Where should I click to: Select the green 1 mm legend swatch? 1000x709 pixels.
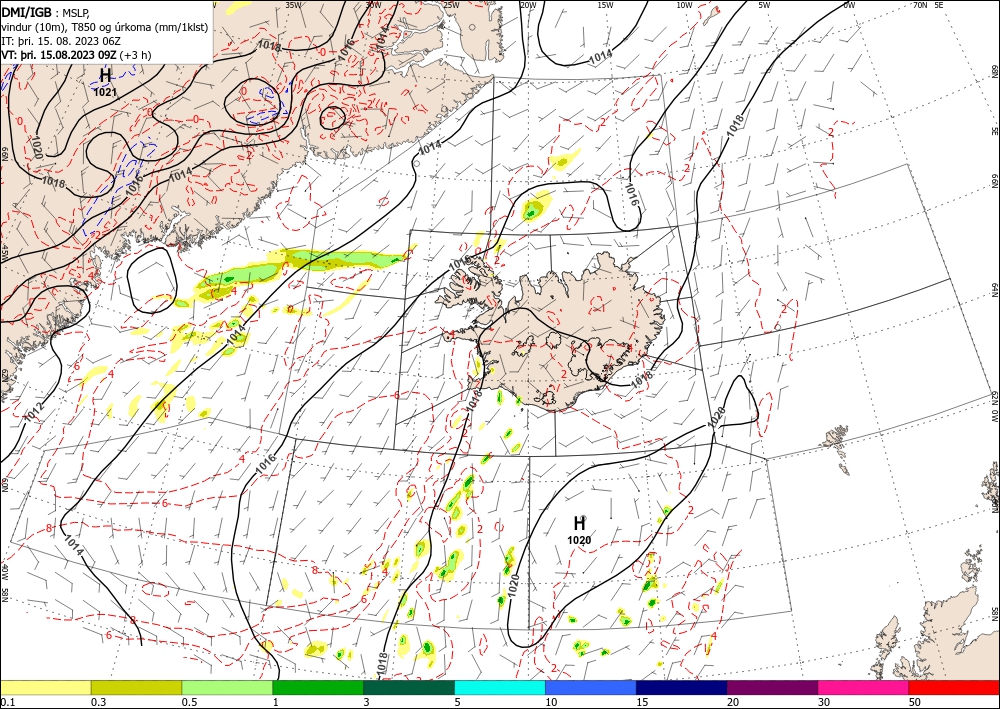[318, 687]
